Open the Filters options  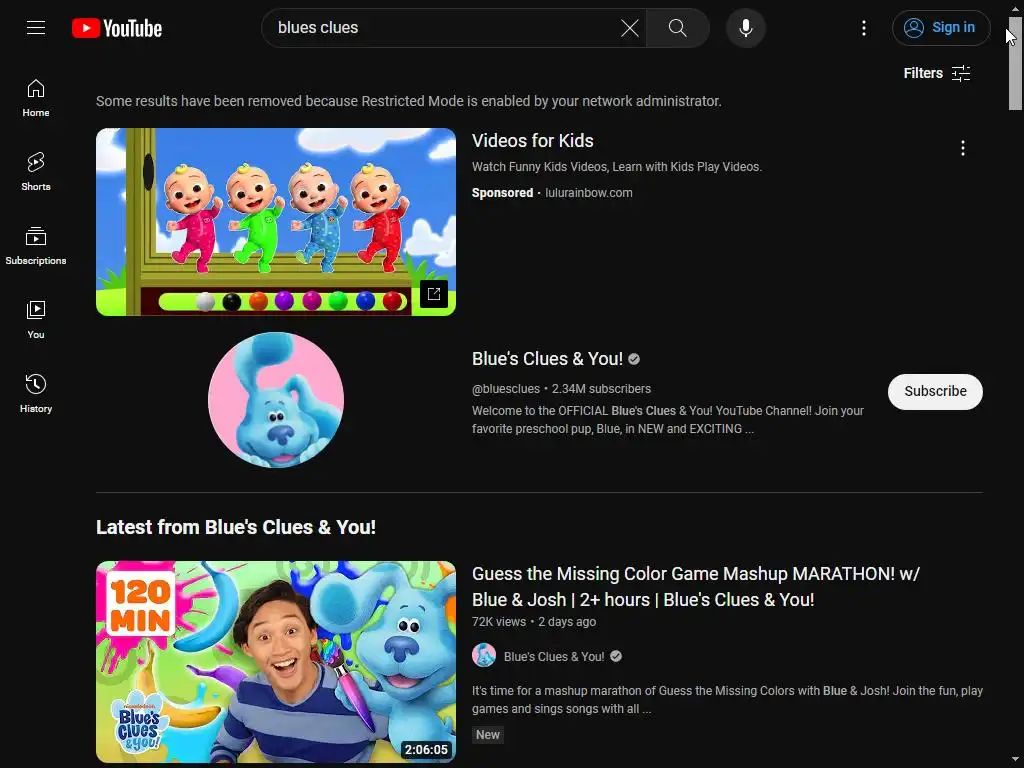click(x=936, y=73)
